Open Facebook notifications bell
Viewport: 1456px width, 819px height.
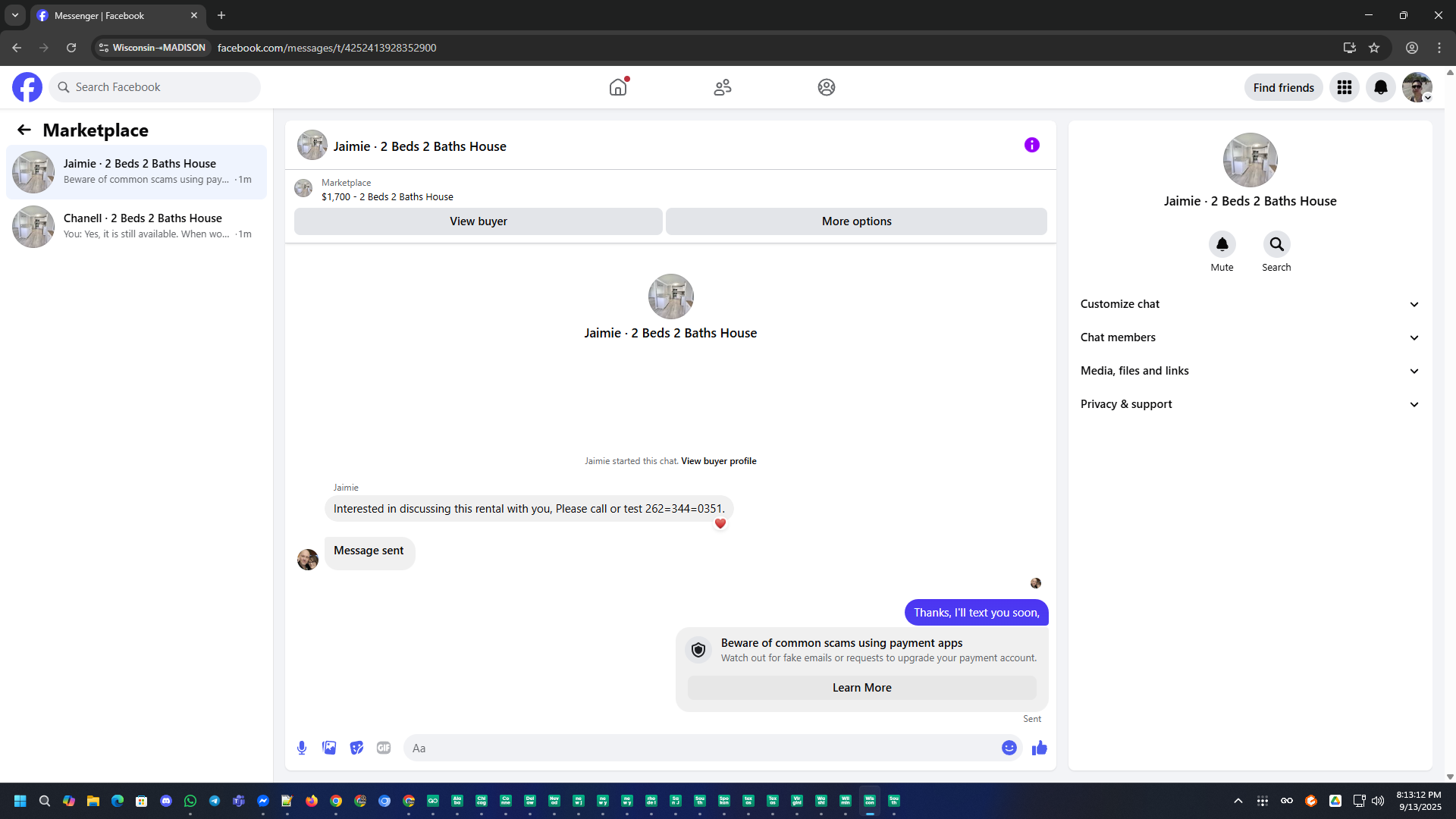click(1380, 87)
